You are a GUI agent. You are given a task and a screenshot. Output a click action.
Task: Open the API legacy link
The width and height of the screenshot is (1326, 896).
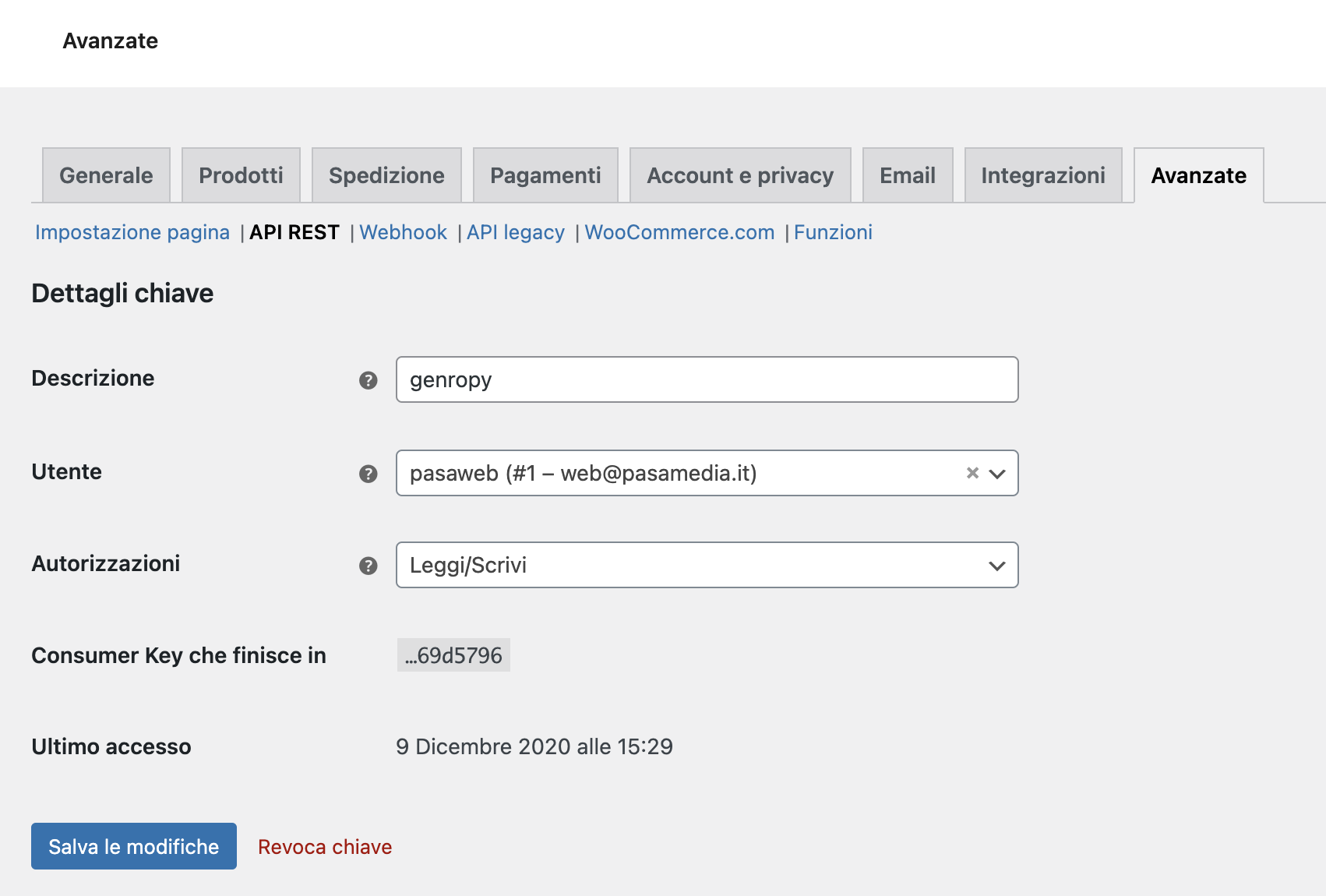tap(515, 232)
